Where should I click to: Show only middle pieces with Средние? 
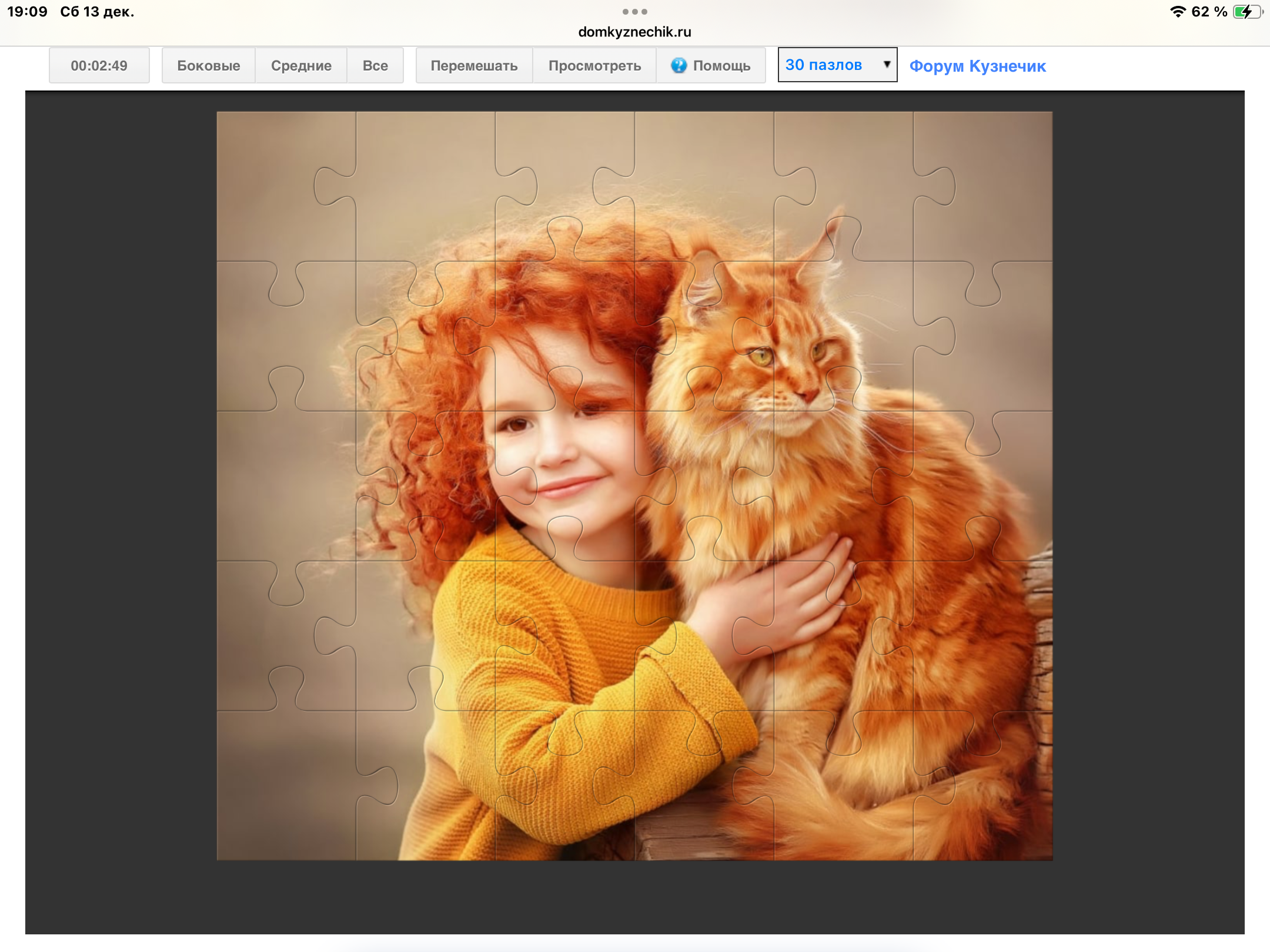301,65
